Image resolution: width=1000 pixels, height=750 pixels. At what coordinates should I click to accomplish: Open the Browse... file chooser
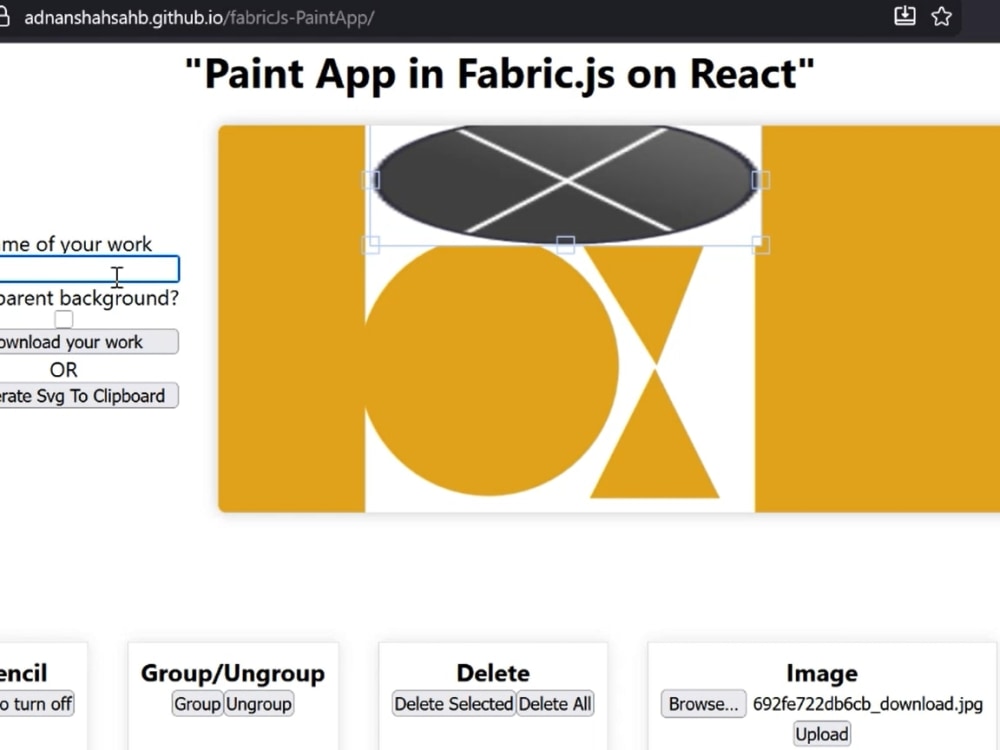(x=703, y=704)
